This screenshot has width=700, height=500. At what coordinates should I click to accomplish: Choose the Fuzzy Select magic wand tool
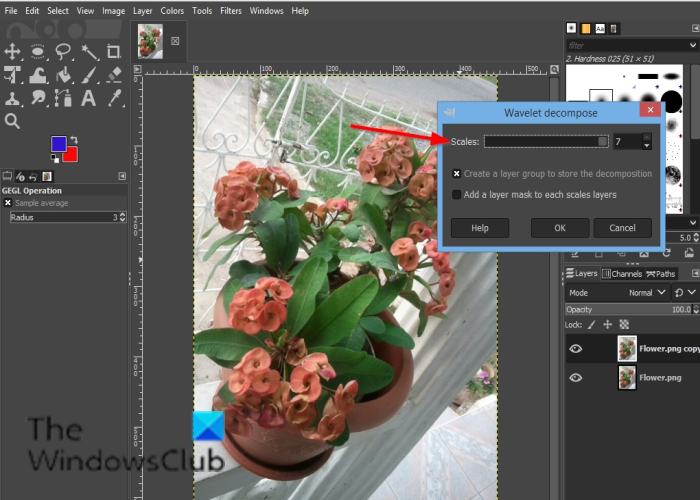pyautogui.click(x=90, y=51)
